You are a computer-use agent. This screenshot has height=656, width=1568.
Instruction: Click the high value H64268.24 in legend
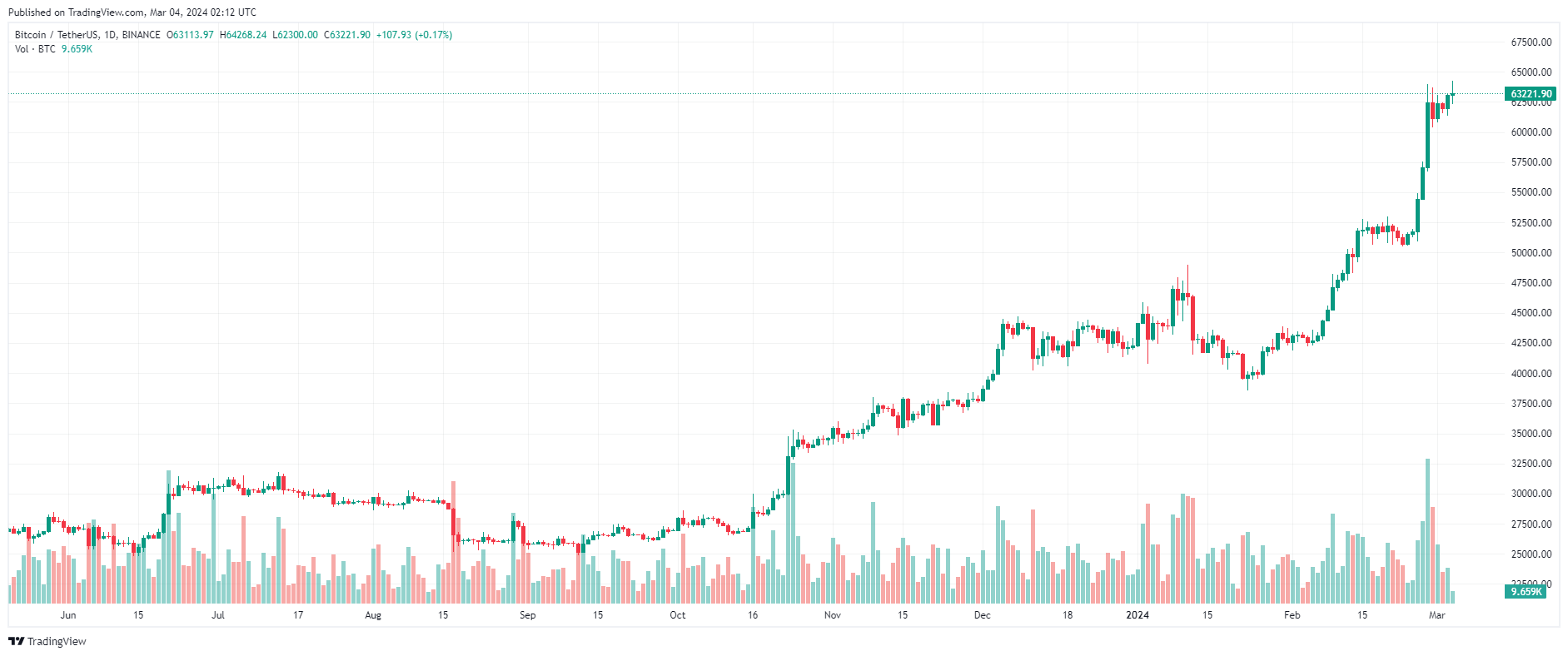click(x=243, y=35)
